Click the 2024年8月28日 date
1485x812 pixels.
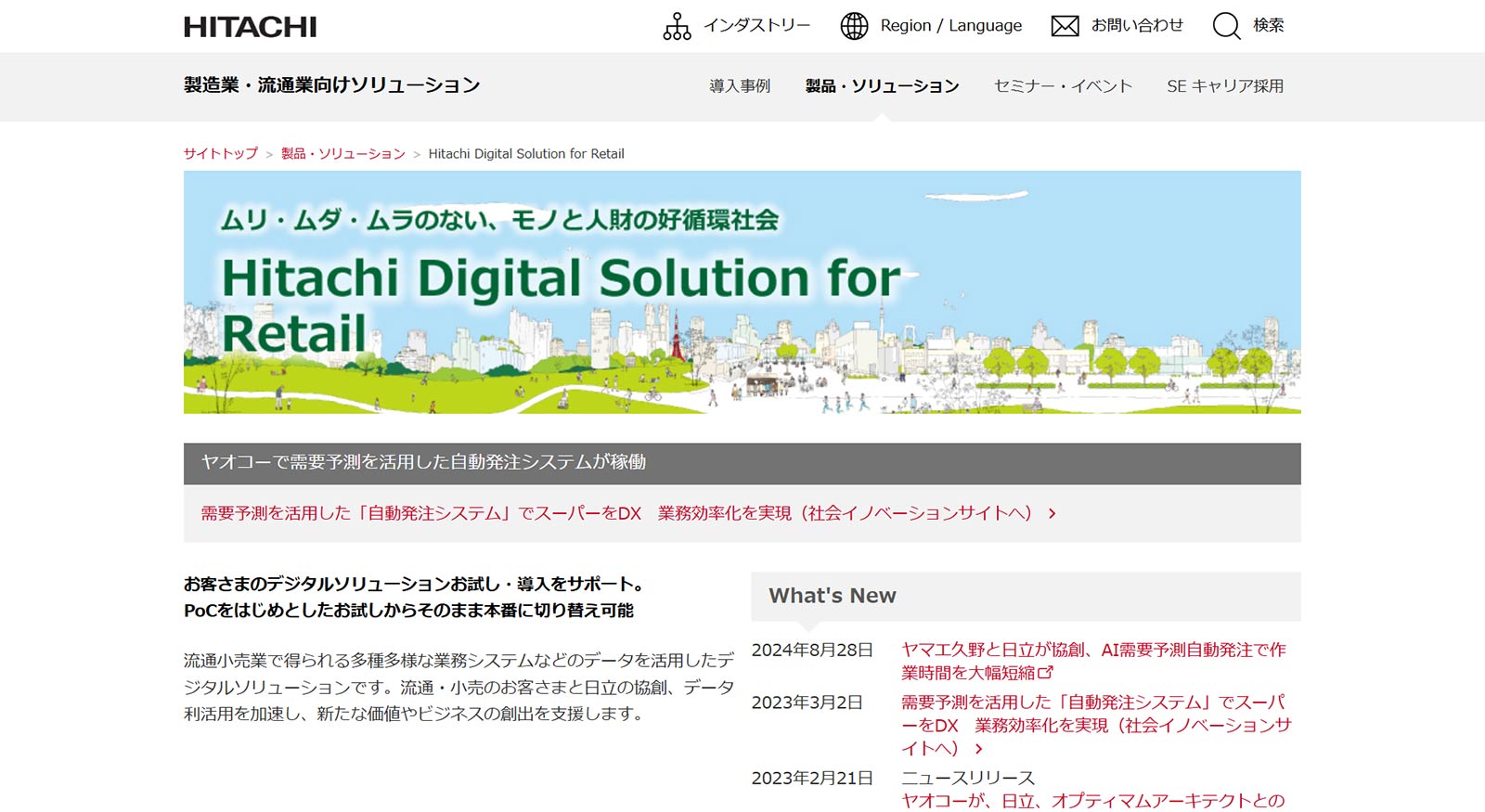(x=812, y=650)
